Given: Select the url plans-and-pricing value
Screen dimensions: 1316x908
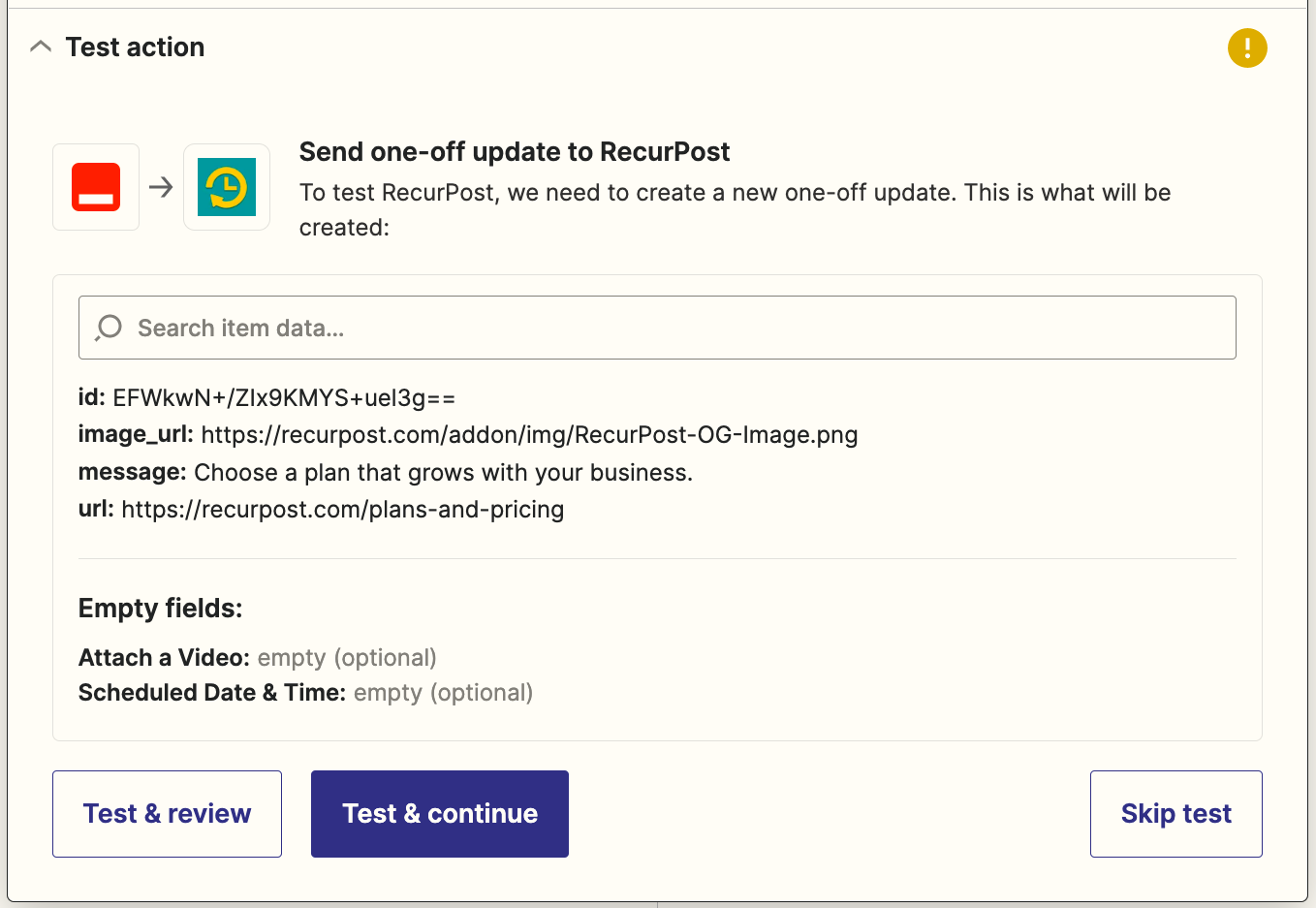Looking at the screenshot, I should 342,510.
